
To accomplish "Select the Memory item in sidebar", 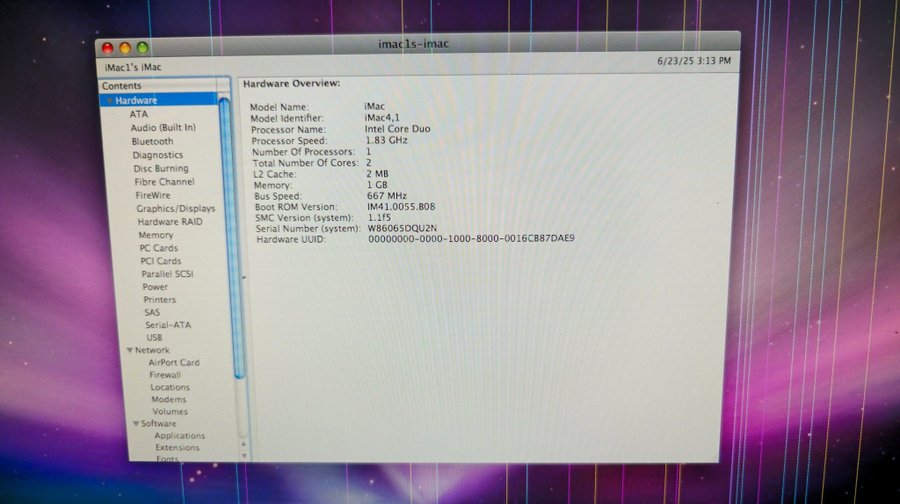I will (155, 235).
